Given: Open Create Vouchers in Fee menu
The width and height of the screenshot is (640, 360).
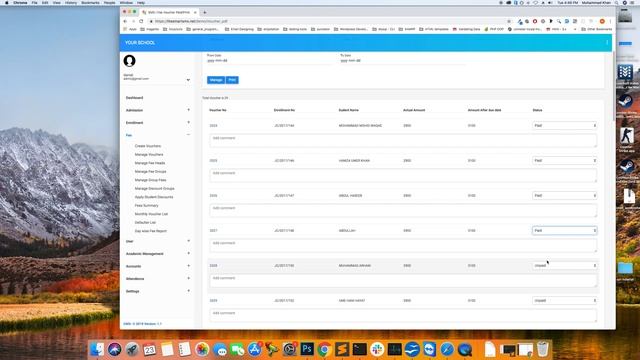Looking at the screenshot, I should pyautogui.click(x=148, y=146).
